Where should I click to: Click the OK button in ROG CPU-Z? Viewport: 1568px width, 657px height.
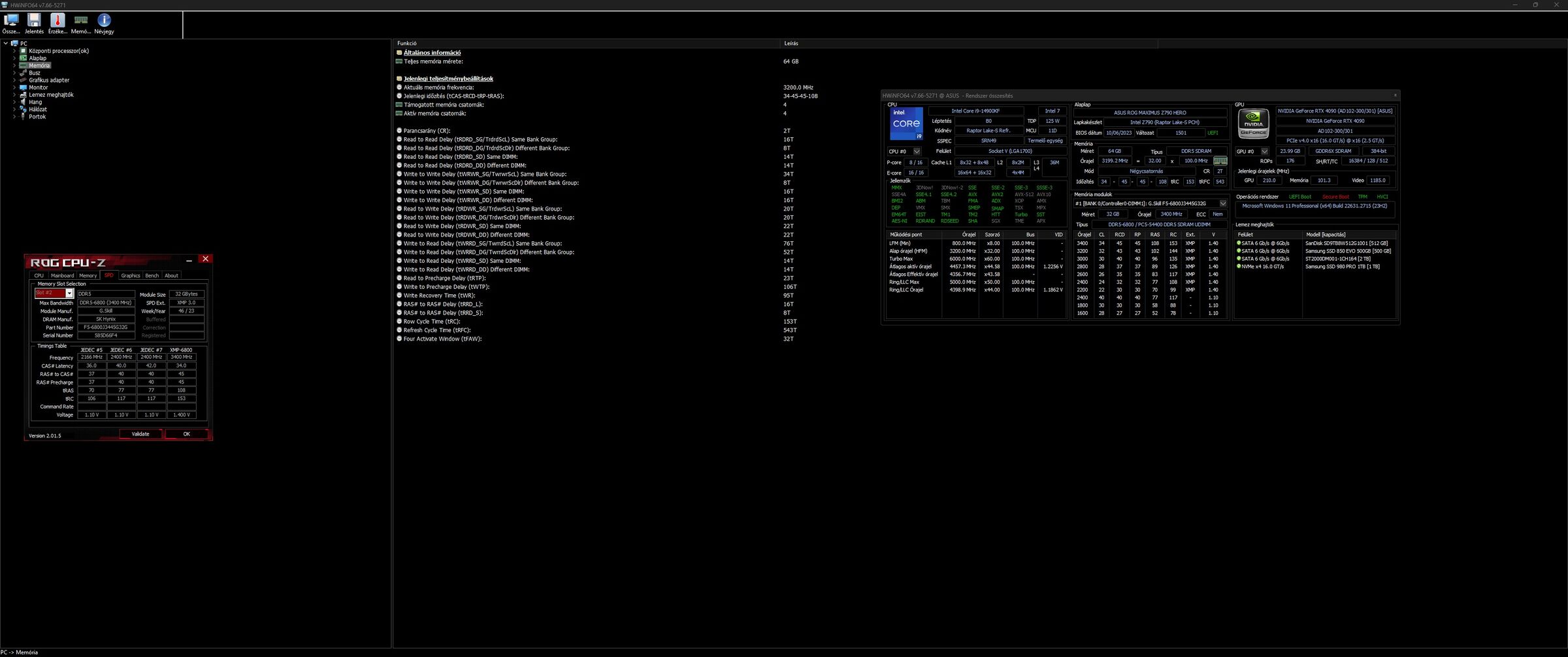(x=186, y=434)
